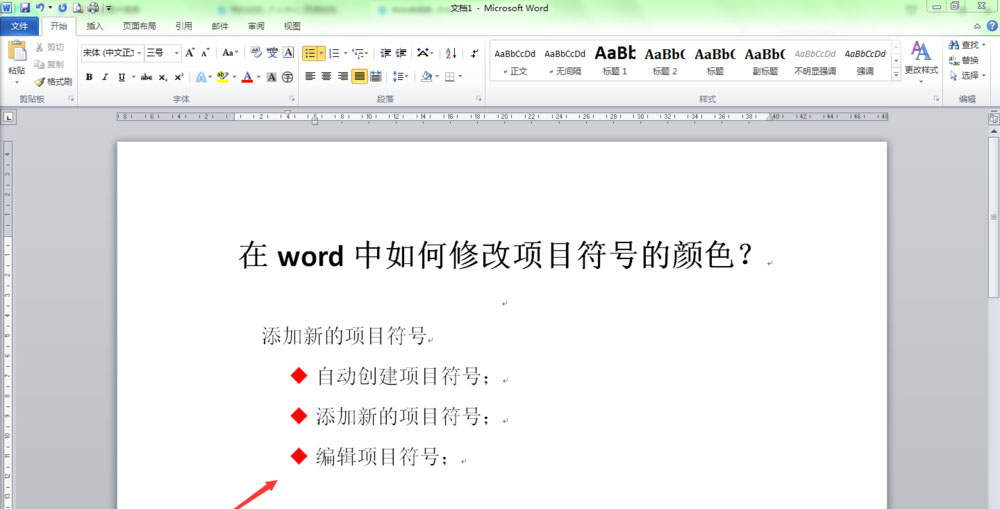Save the document from Quick Access Toolbar

[x=25, y=8]
